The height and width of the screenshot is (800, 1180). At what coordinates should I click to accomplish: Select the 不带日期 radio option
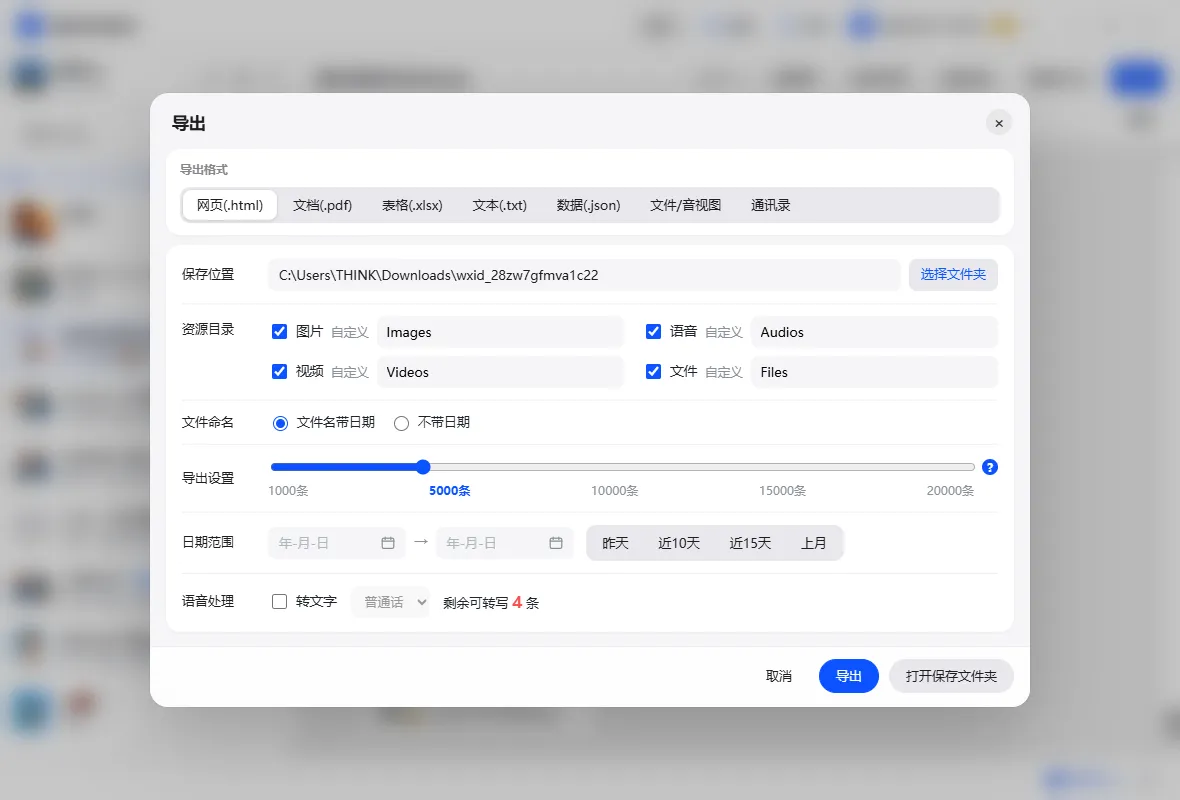tap(401, 423)
